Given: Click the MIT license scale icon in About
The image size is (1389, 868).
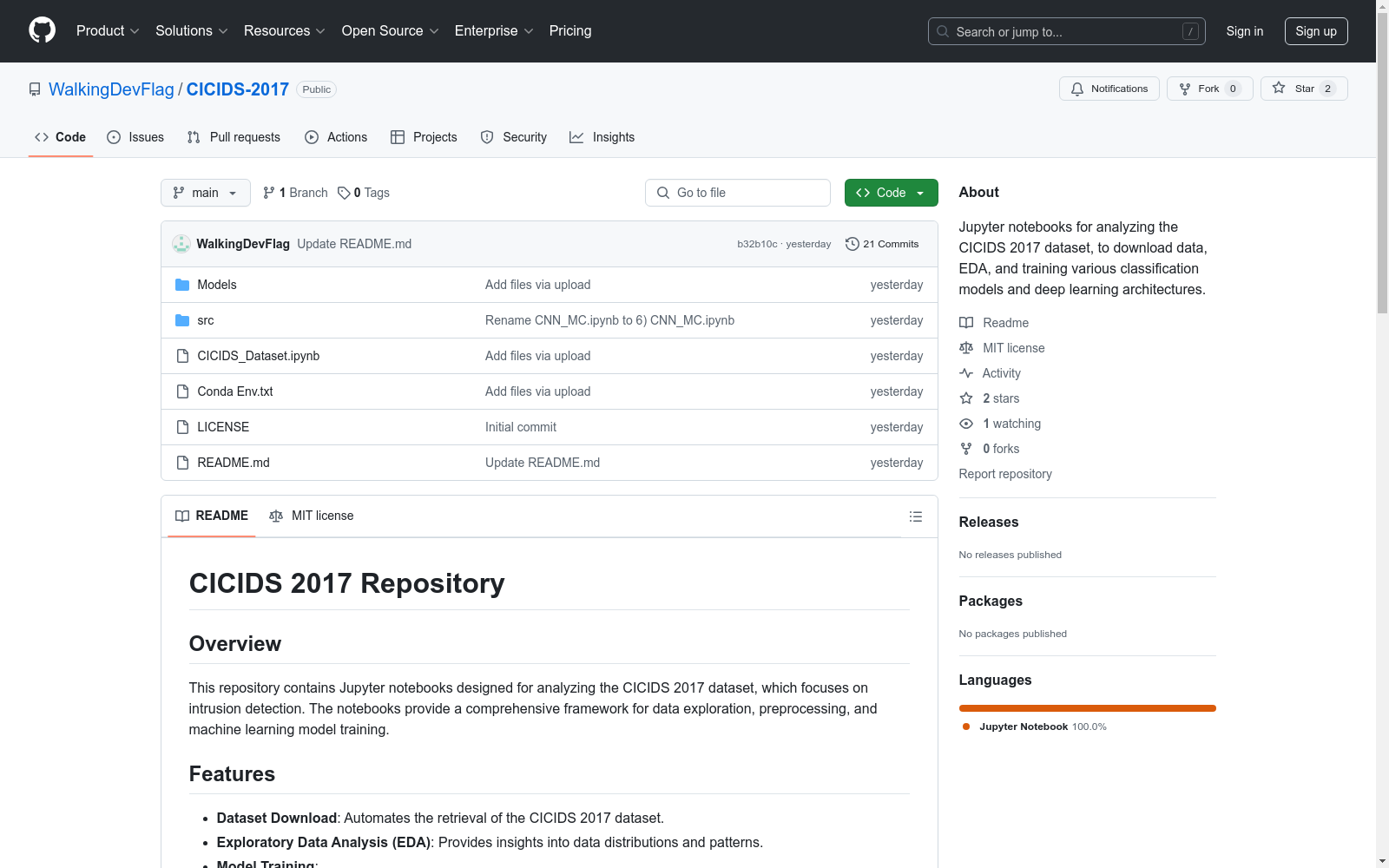Looking at the screenshot, I should point(966,348).
